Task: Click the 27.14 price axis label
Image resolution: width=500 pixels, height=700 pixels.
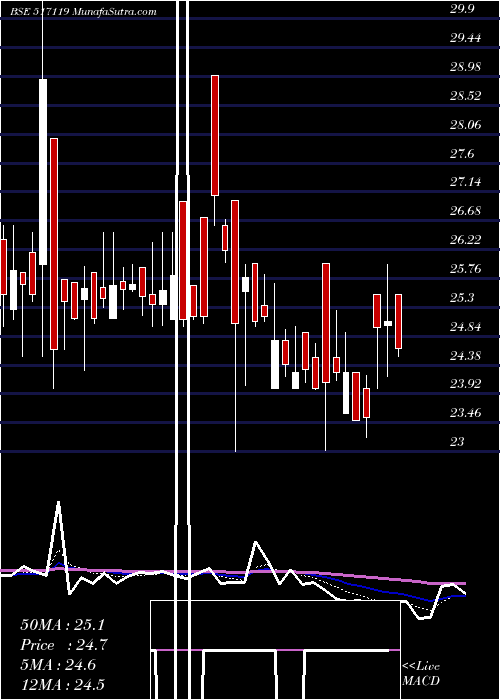Action: pos(465,182)
